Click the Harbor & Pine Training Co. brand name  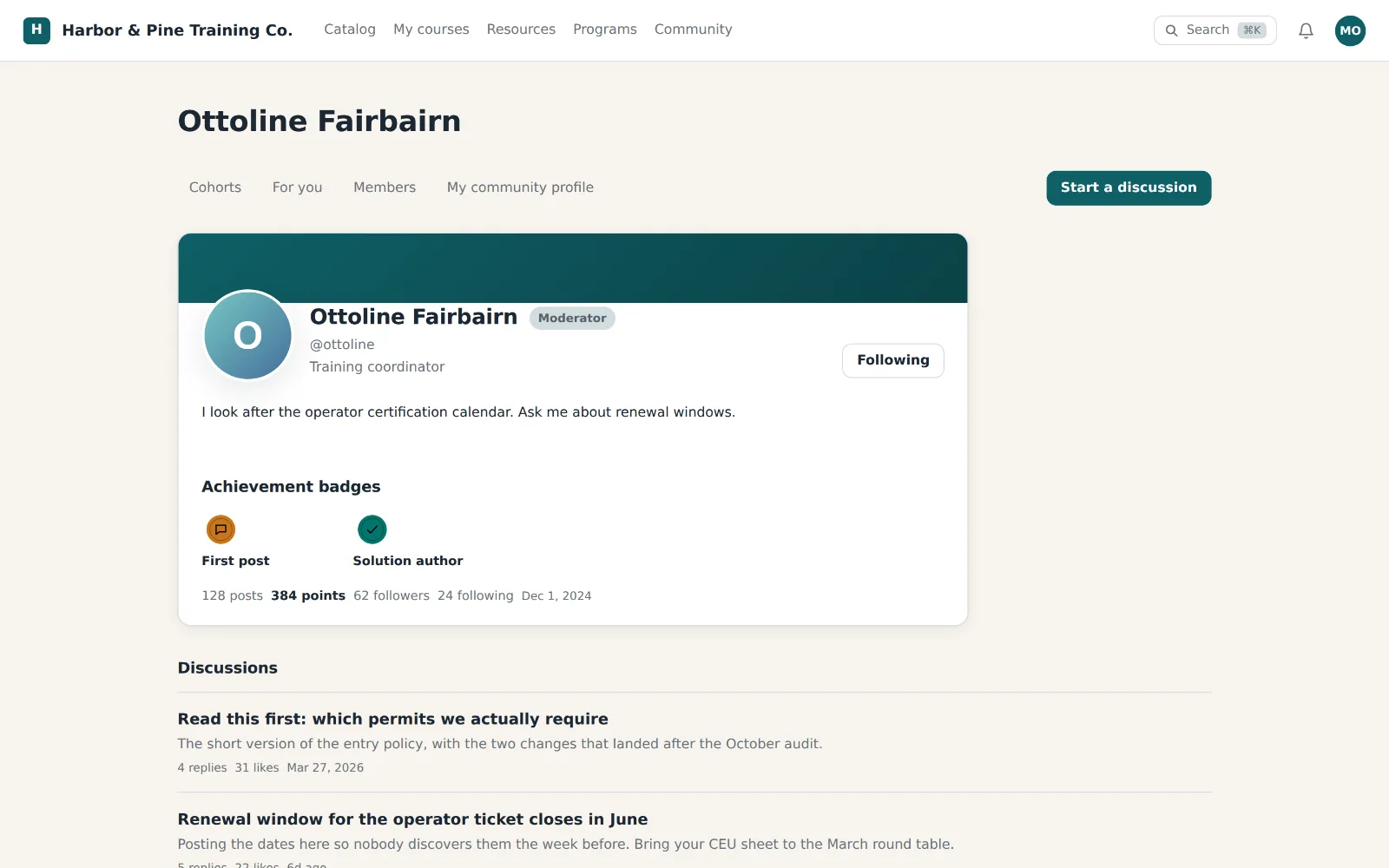click(x=177, y=30)
